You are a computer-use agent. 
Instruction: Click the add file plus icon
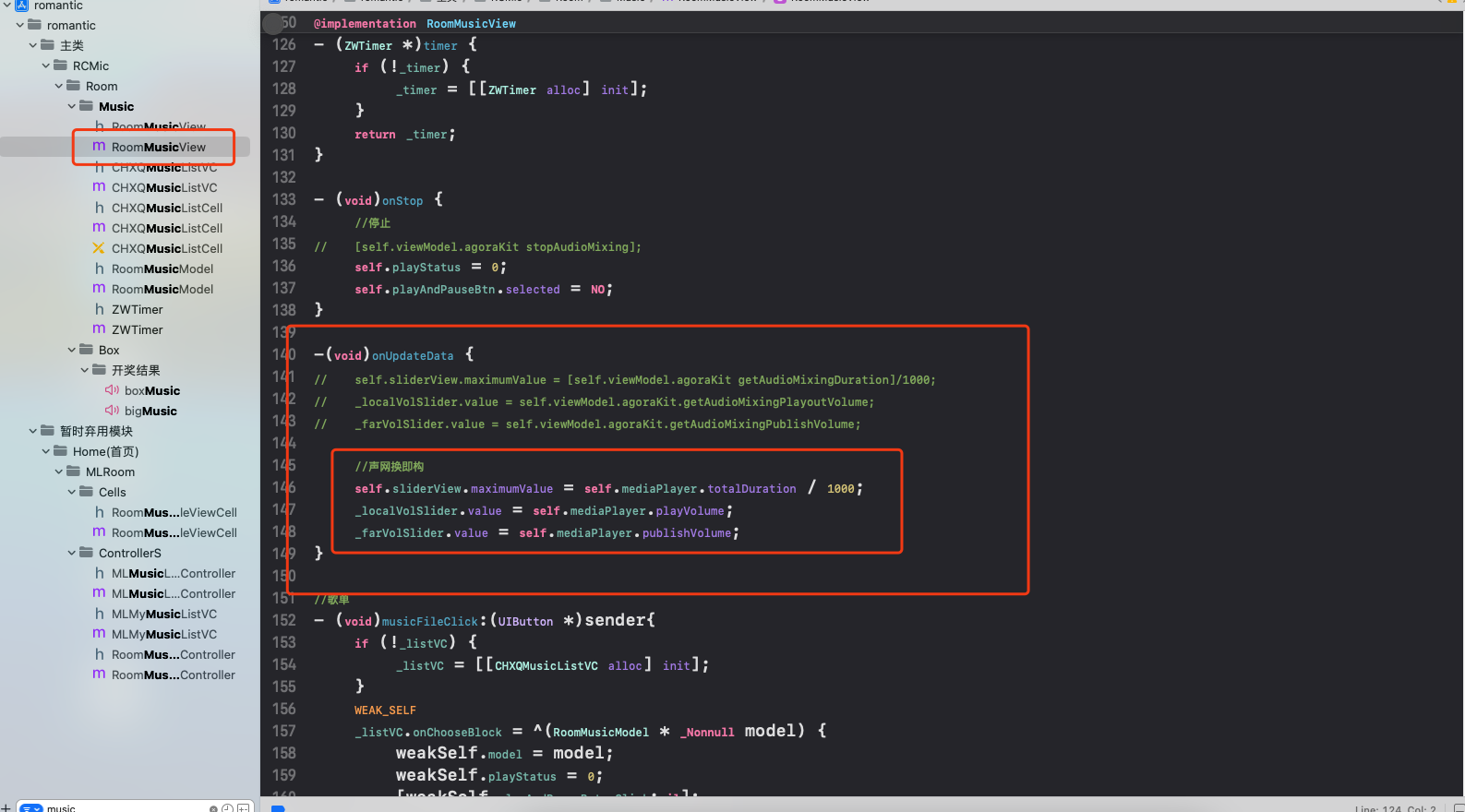point(6,807)
